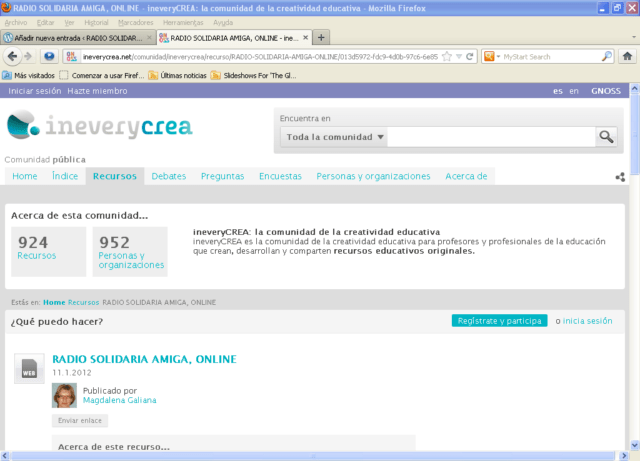Click the ineverycrea logo

(100, 127)
